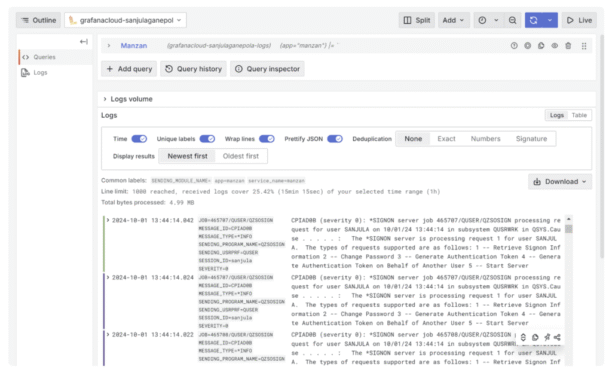Duplicate the Manzan query
The height and width of the screenshot is (369, 612).
click(x=541, y=46)
